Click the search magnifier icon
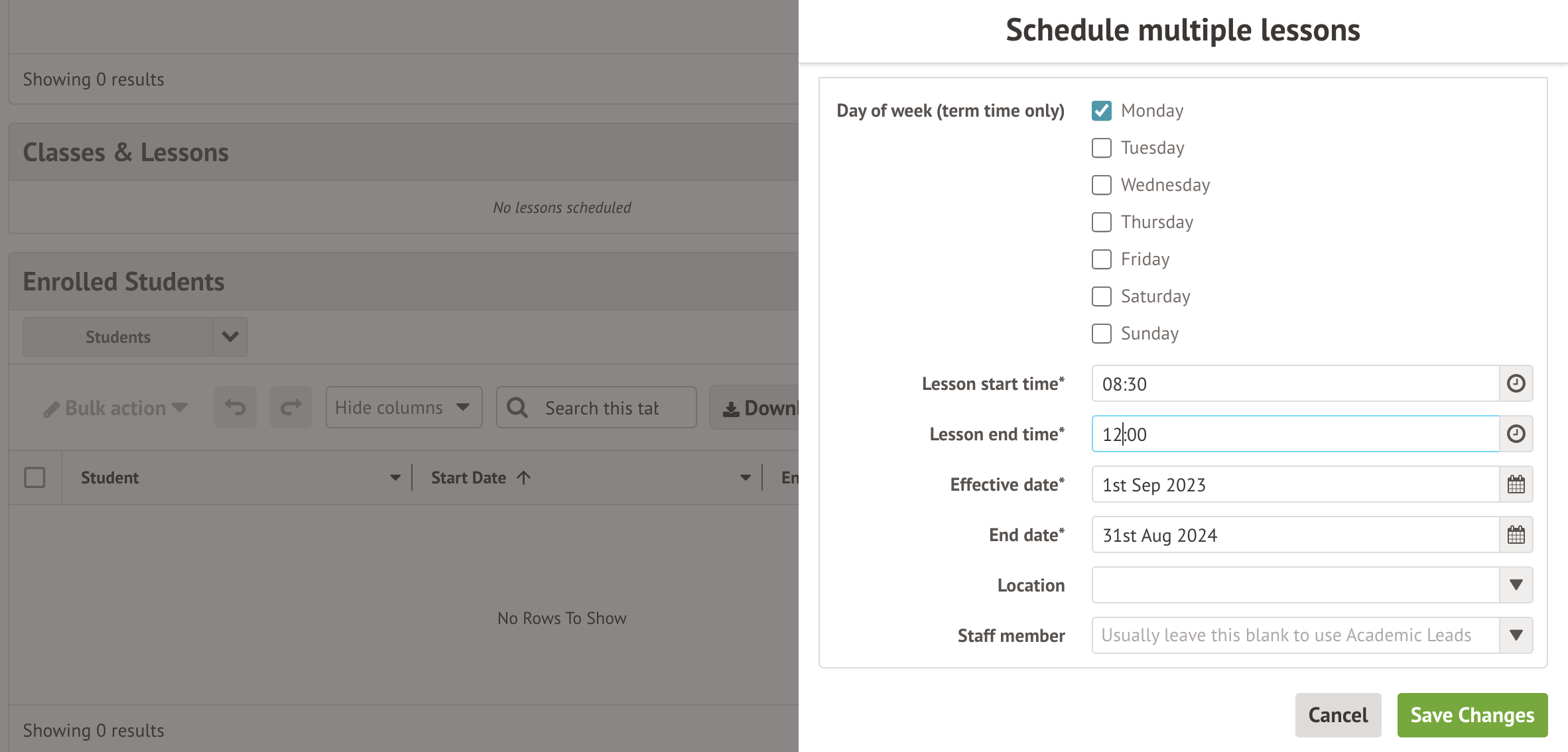This screenshot has width=1568, height=752. point(517,407)
